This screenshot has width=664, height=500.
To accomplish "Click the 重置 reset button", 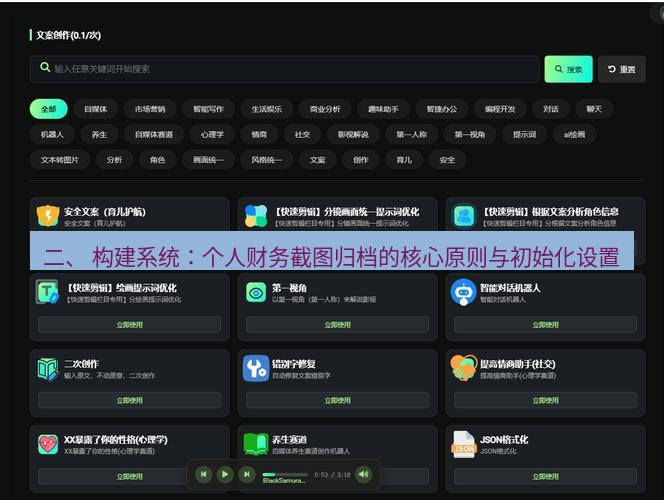I will click(x=622, y=69).
